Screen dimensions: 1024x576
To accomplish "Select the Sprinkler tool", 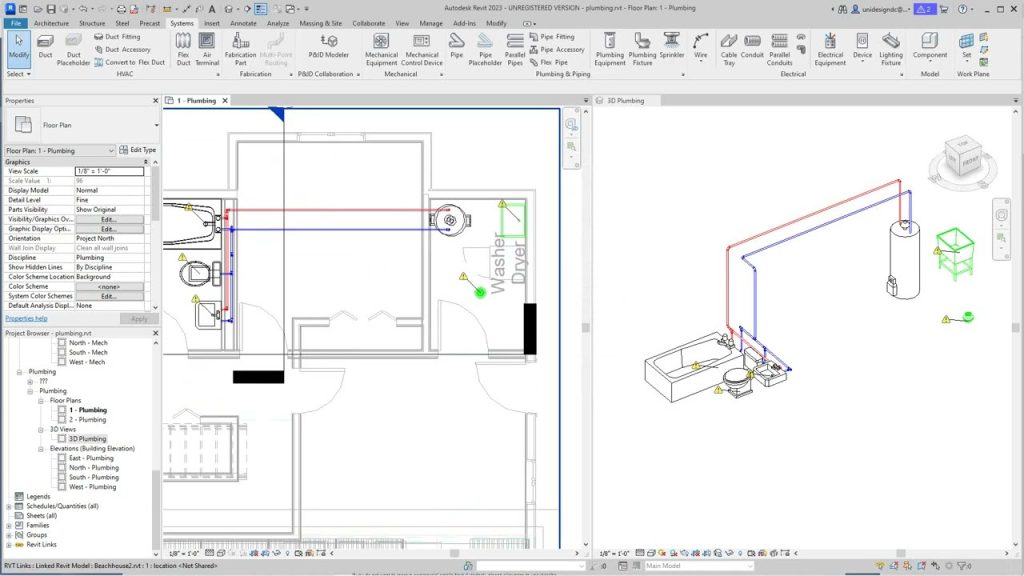I will [x=671, y=46].
